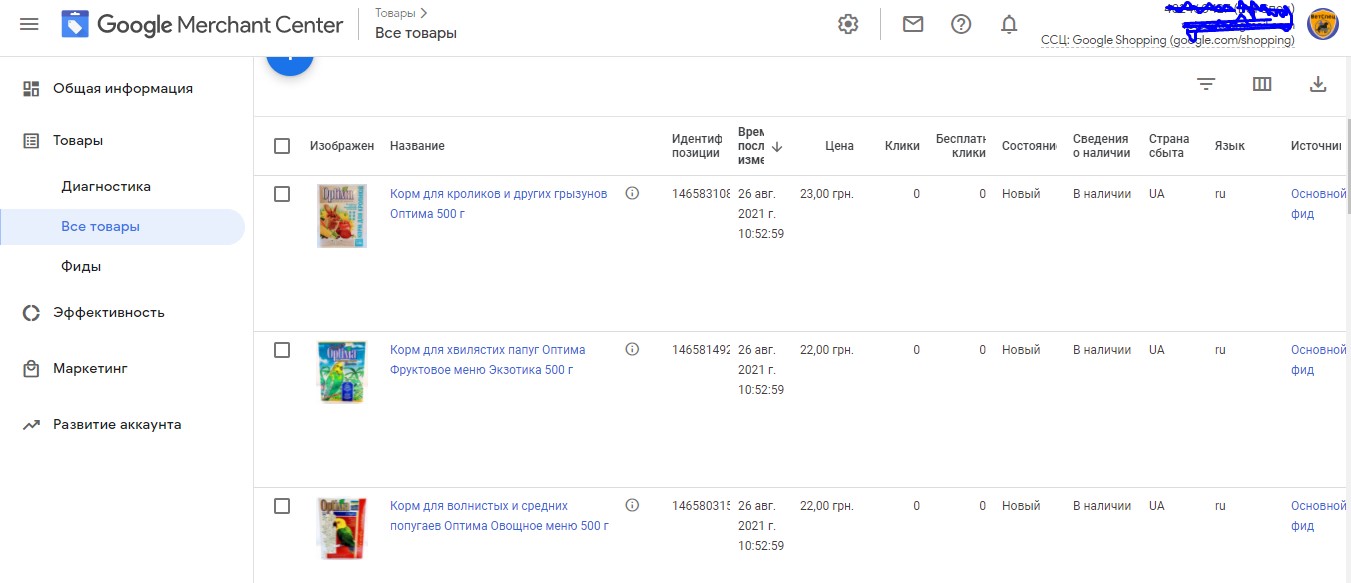
Task: Toggle the select-all checkbox in the header
Action: click(282, 146)
